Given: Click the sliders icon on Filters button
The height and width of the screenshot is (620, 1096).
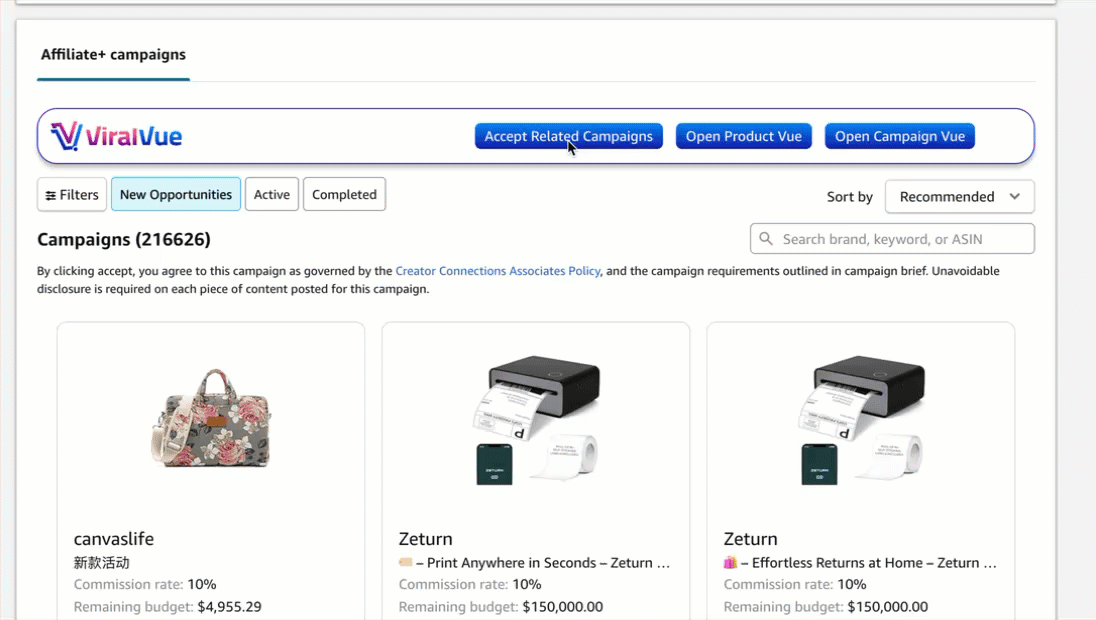Looking at the screenshot, I should click(51, 195).
